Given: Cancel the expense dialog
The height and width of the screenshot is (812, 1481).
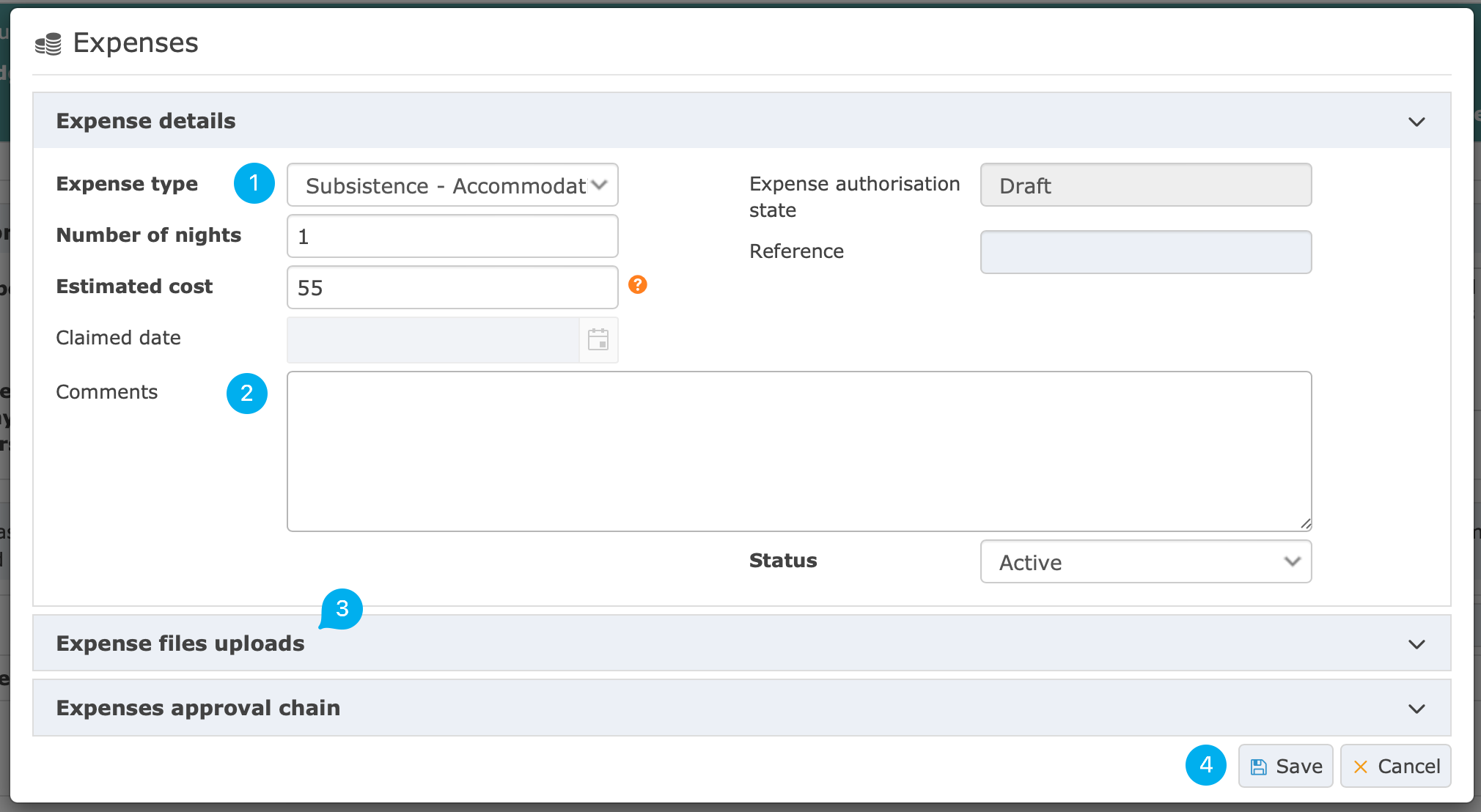Looking at the screenshot, I should point(1395,767).
